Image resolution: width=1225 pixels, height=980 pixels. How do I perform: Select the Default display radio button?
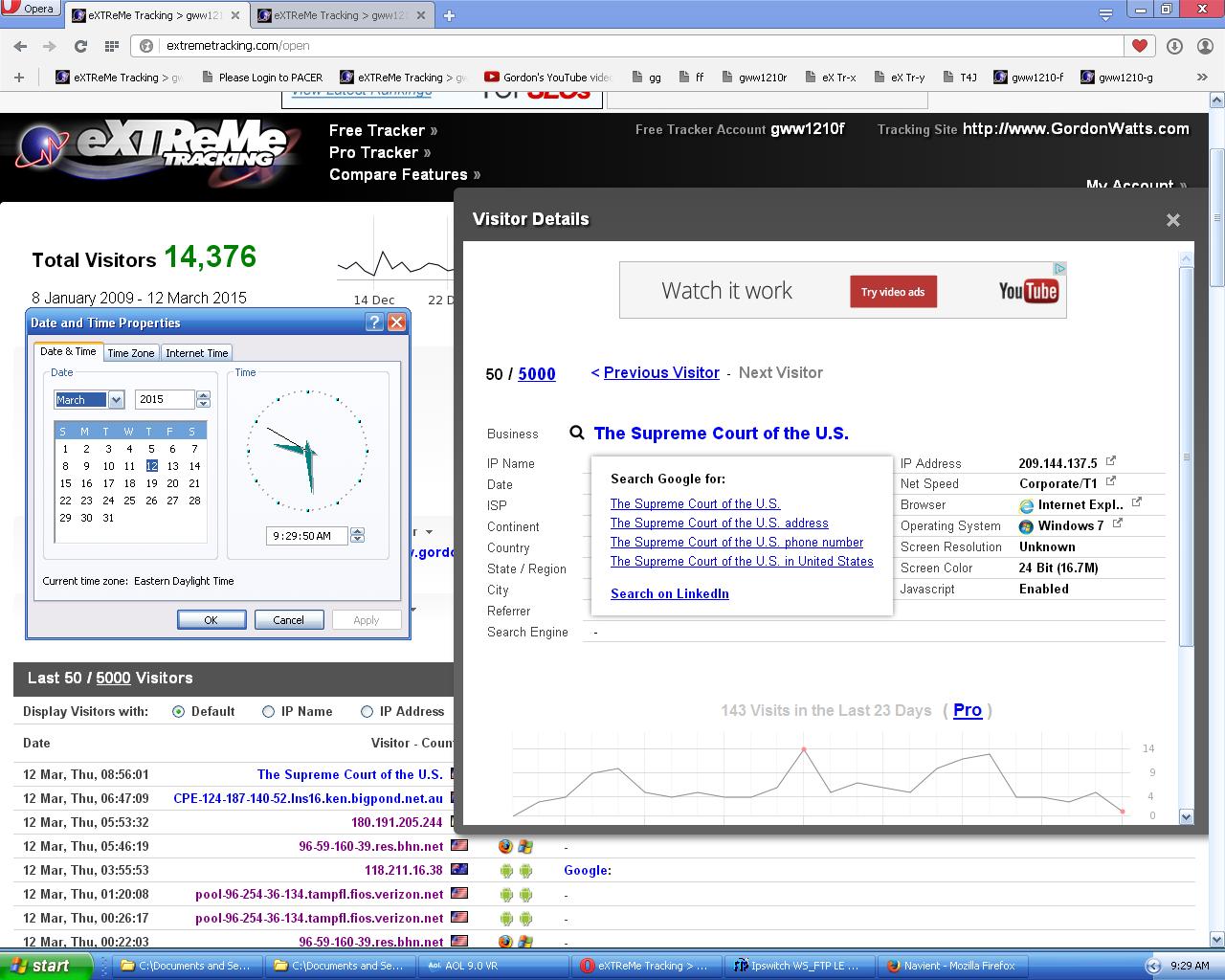[178, 712]
